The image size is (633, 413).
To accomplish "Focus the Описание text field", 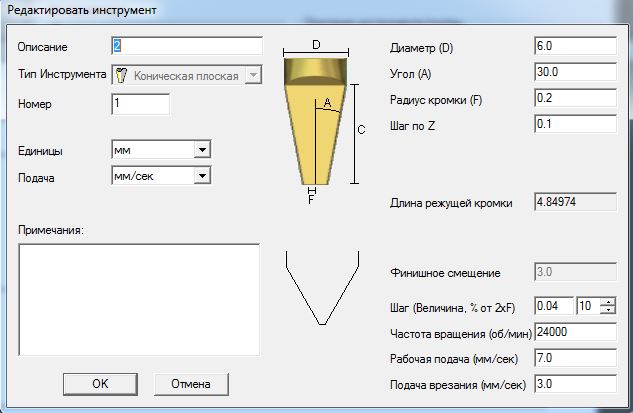I will pos(186,46).
